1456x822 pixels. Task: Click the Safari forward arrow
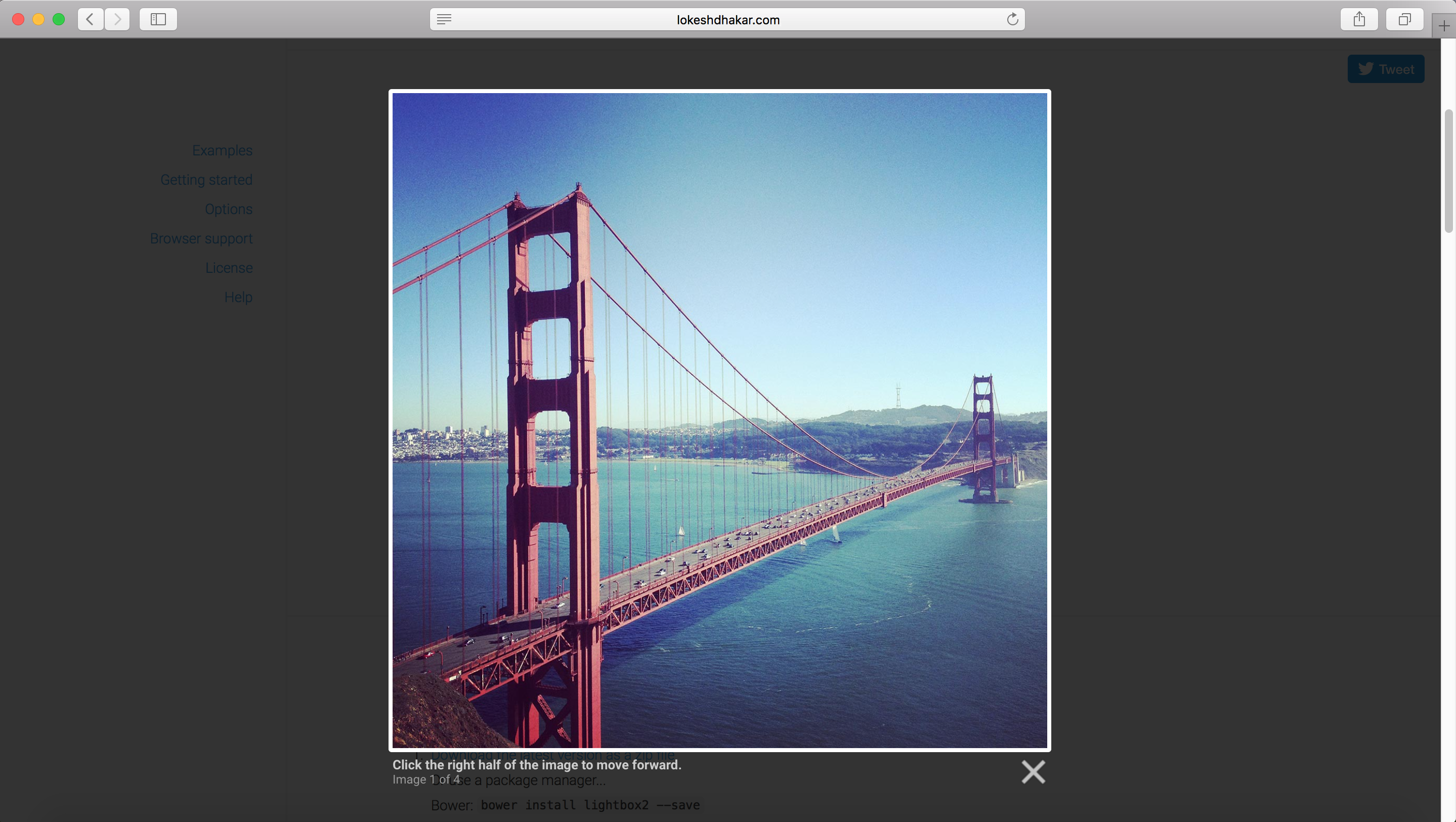click(x=117, y=19)
